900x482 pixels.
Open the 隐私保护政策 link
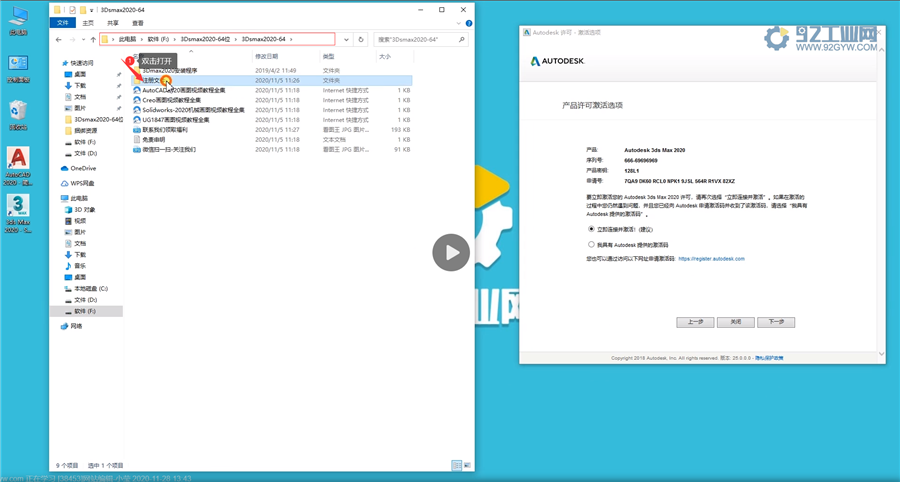[769, 358]
